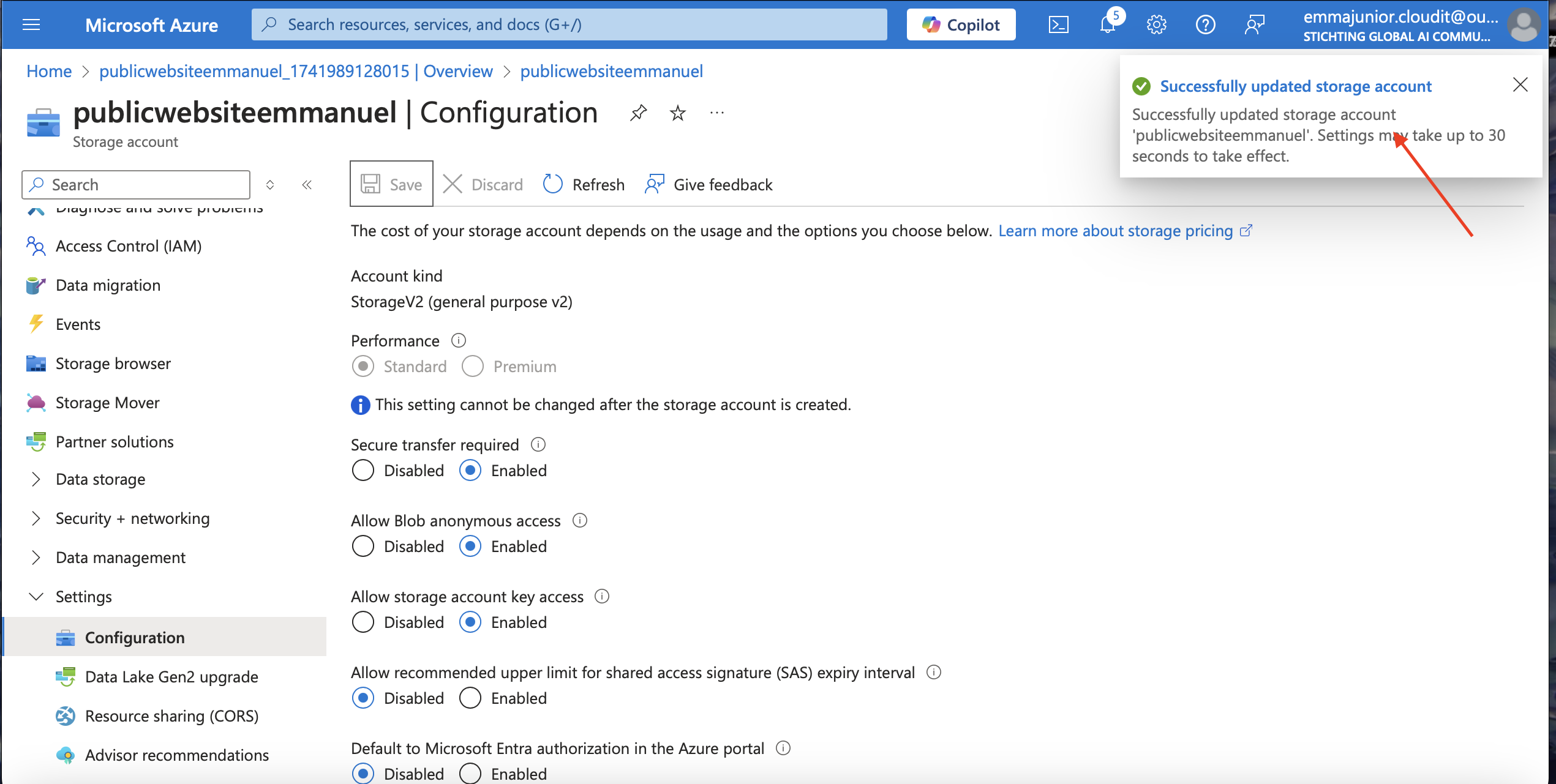Open publicwebsiteemmanuel breadcrumb link
This screenshot has height=784, width=1556.
click(x=611, y=71)
